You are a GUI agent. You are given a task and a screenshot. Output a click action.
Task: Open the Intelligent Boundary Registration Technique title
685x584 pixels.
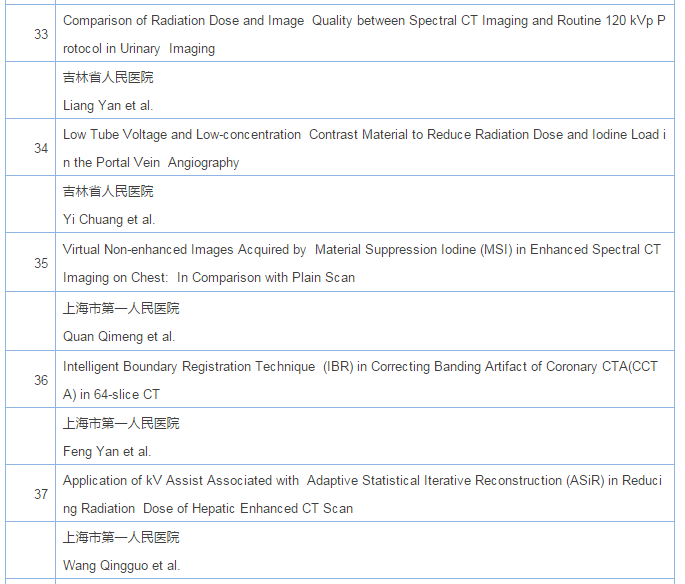point(361,380)
